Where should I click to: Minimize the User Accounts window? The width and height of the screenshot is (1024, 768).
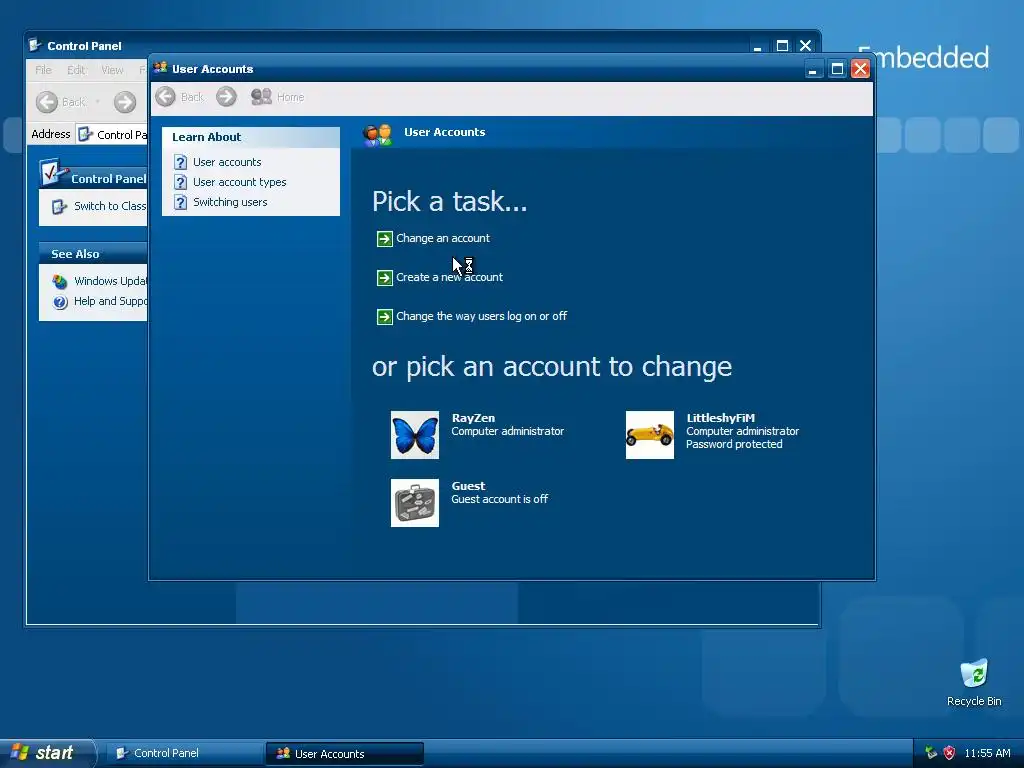813,69
